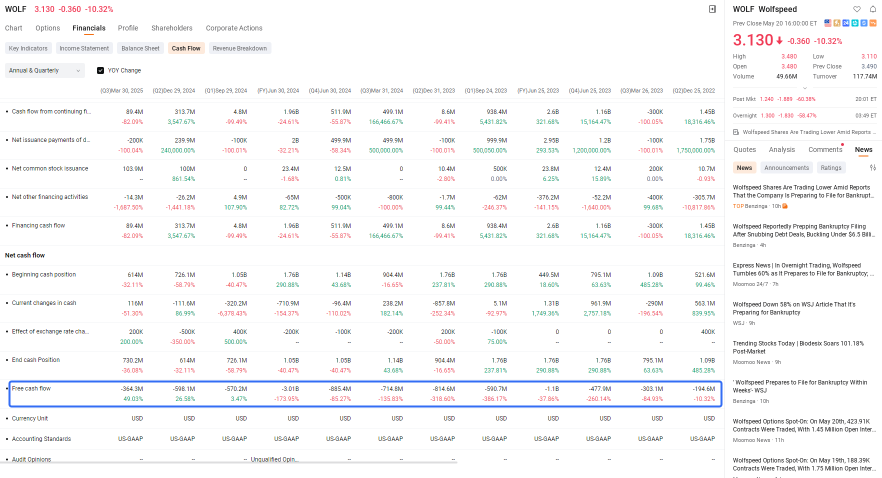Open the 'Options Spot-On: On May 19th' article
The height and width of the screenshot is (478, 882).
click(x=803, y=464)
